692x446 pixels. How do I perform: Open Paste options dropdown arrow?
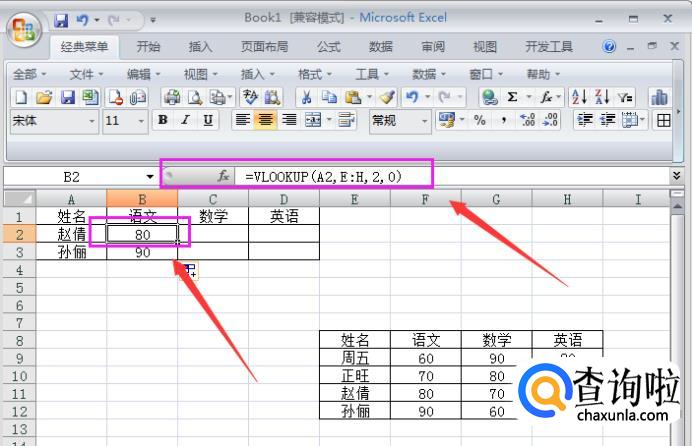point(369,97)
